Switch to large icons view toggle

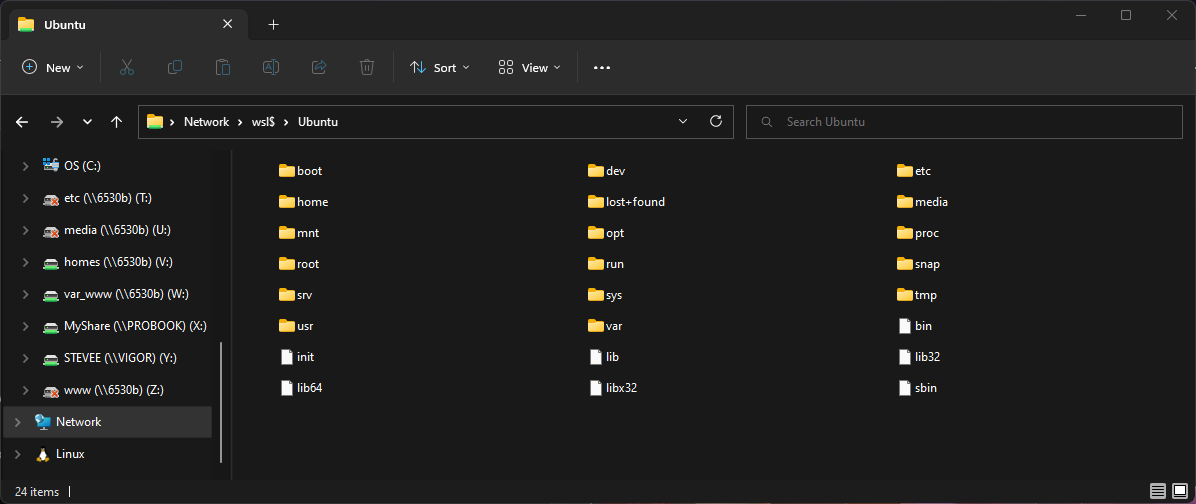[x=1179, y=491]
